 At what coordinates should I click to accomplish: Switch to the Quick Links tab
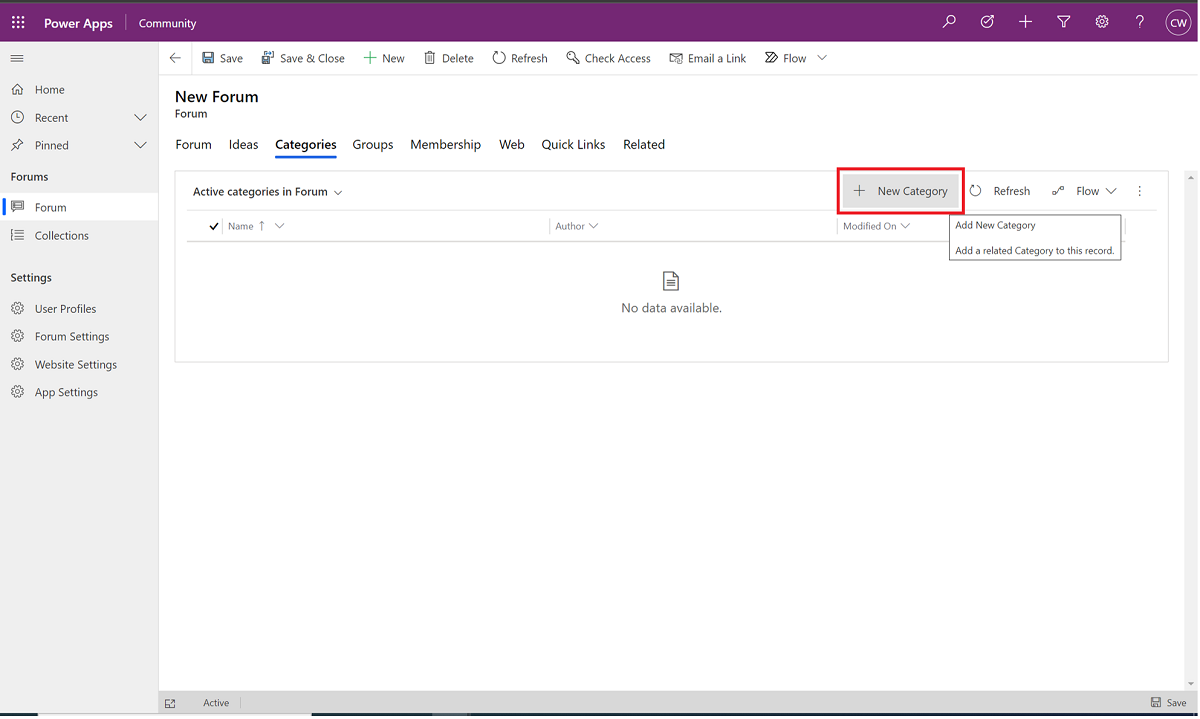pos(573,144)
